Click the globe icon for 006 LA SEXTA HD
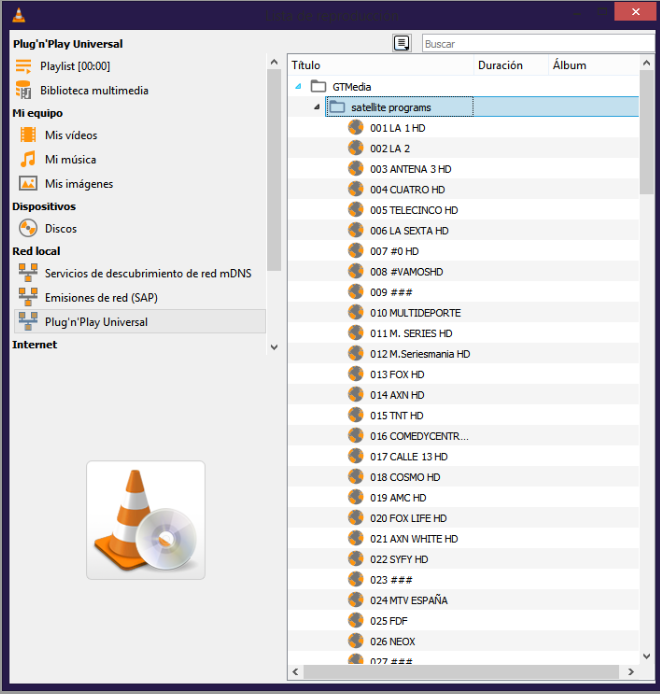The width and height of the screenshot is (660, 694). pos(355,230)
